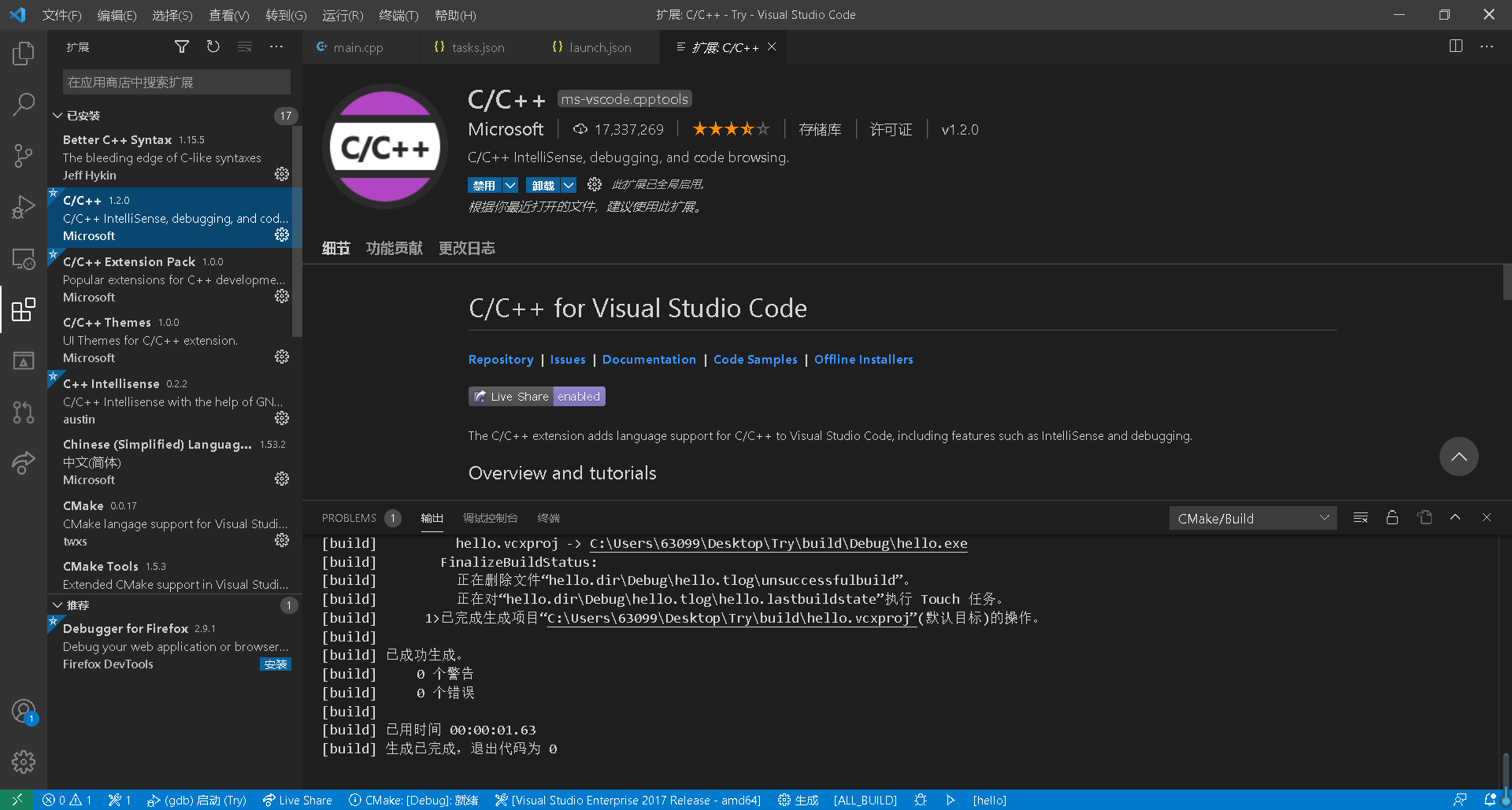Image resolution: width=1512 pixels, height=810 pixels.
Task: Open manage gear for CMake extension
Action: [x=282, y=540]
